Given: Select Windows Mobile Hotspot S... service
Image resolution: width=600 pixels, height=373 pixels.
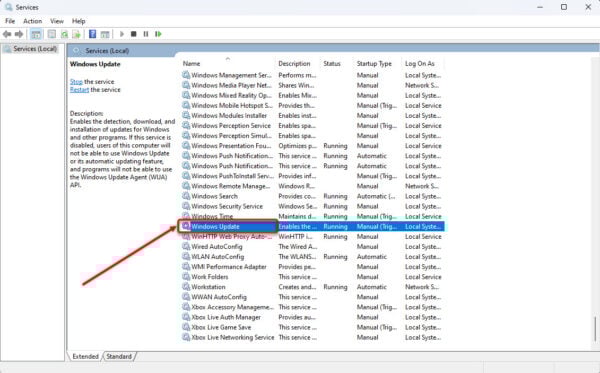Looking at the screenshot, I should (x=232, y=105).
